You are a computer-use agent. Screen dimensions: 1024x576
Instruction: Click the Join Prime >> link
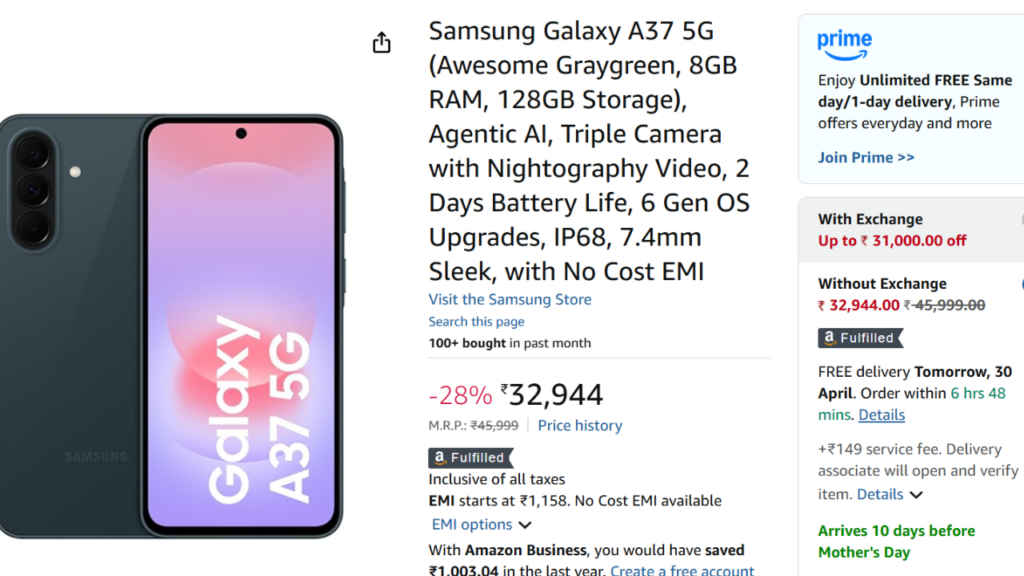[866, 157]
